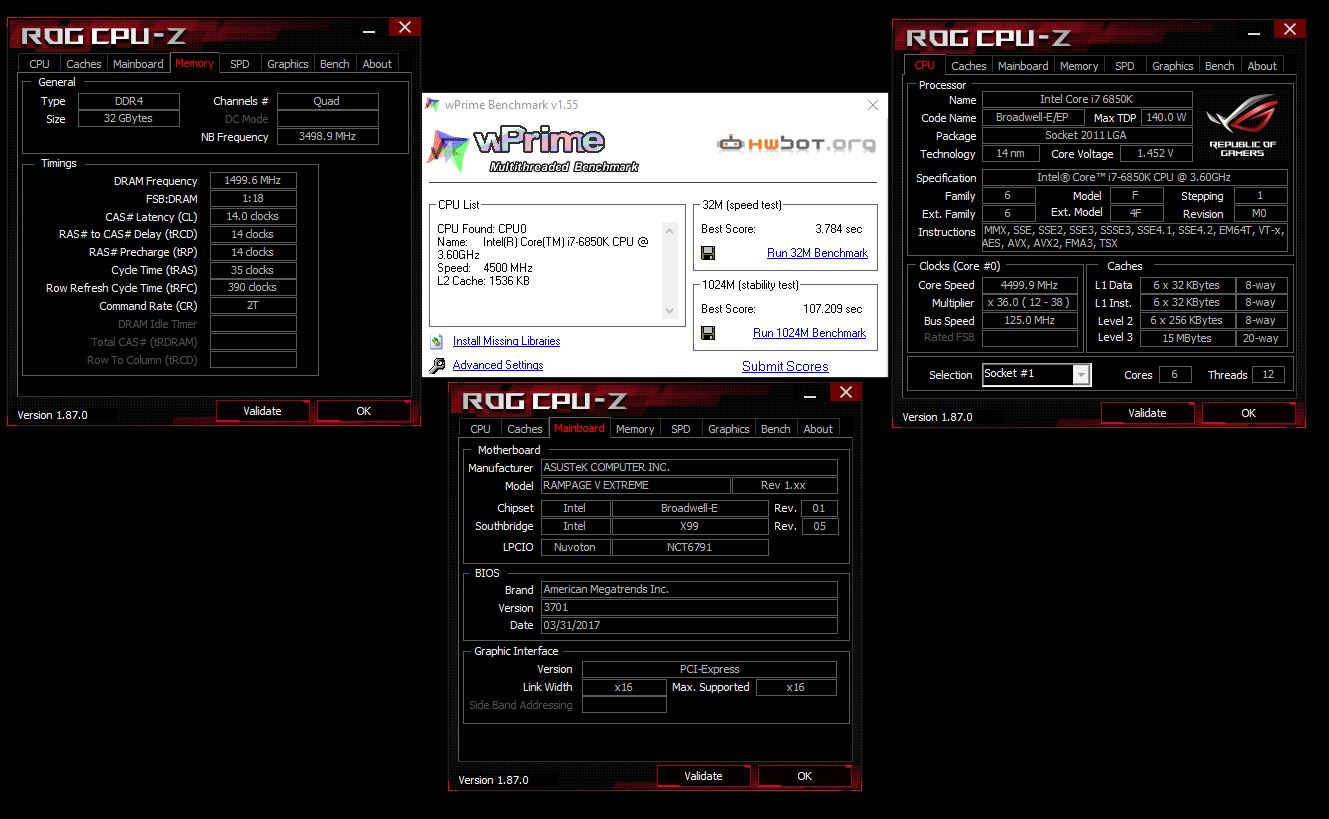
Task: Click the floppy disk icon for 32M score
Action: click(x=708, y=253)
